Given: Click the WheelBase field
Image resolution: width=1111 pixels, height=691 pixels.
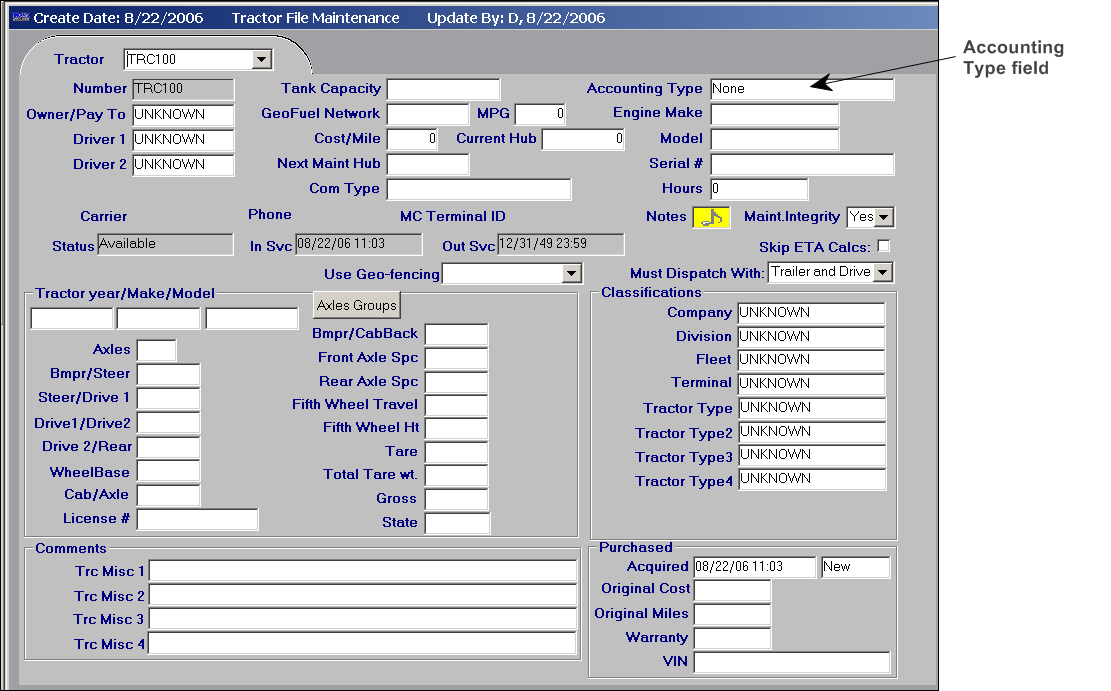Looking at the screenshot, I should [169, 471].
